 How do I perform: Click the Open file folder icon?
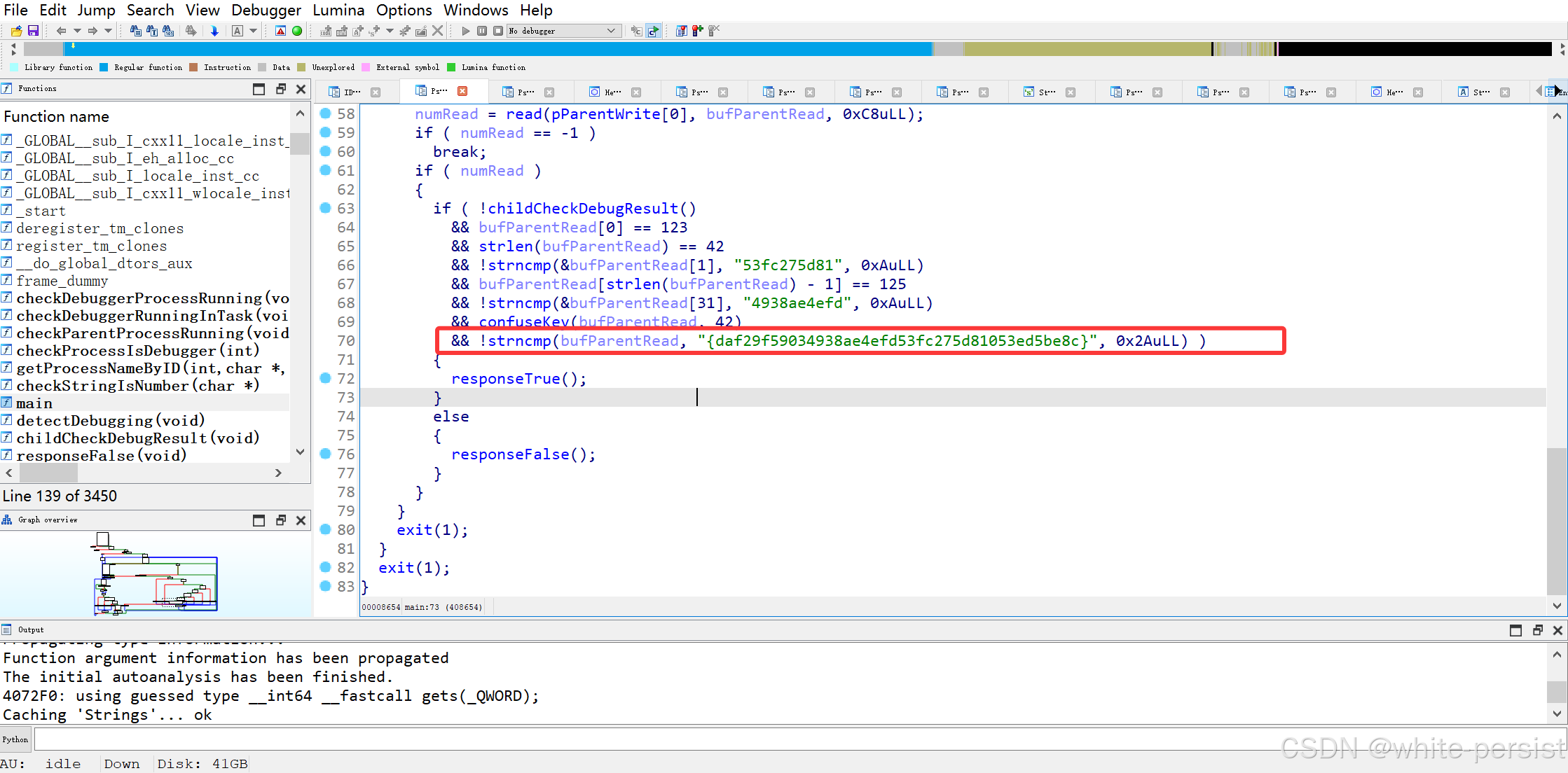(x=16, y=31)
